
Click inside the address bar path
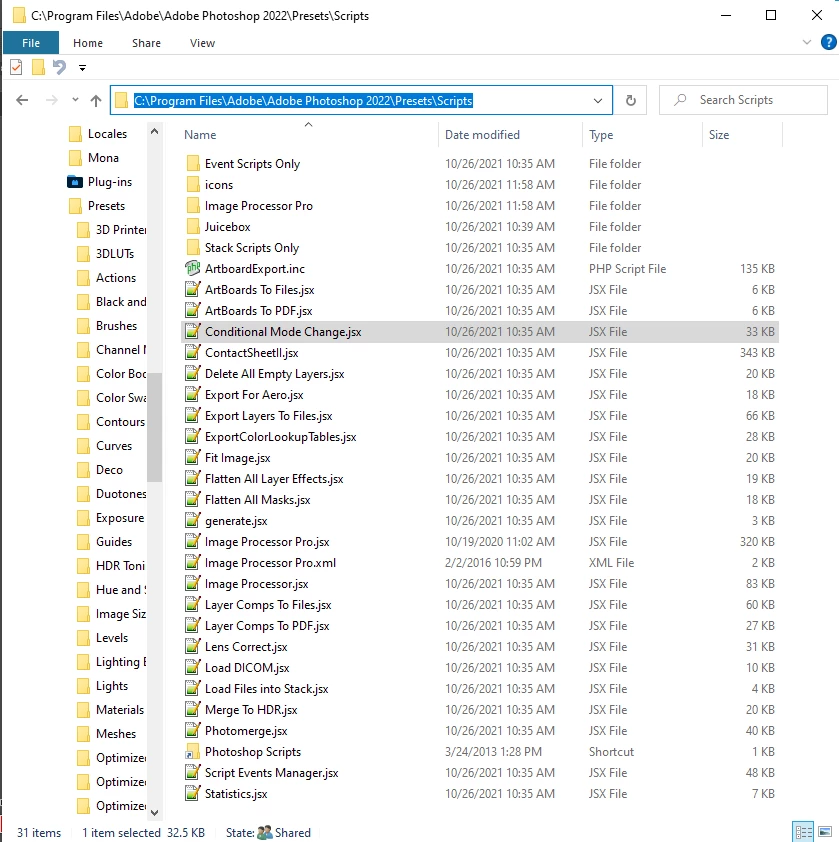(303, 100)
